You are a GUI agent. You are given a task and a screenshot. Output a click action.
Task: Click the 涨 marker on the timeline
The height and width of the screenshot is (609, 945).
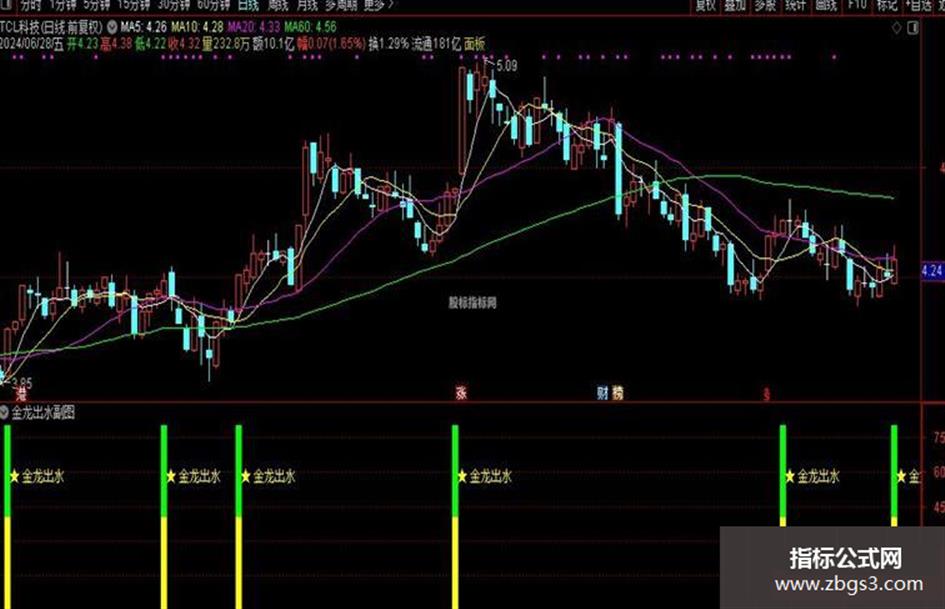coord(461,393)
